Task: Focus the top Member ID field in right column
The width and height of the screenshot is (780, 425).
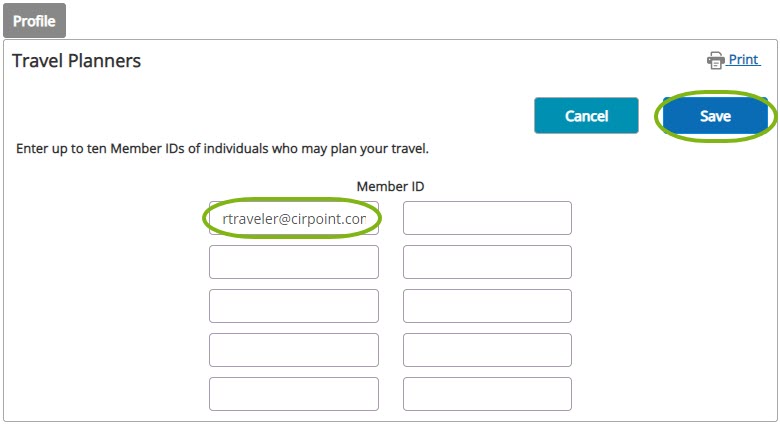Action: (487, 218)
